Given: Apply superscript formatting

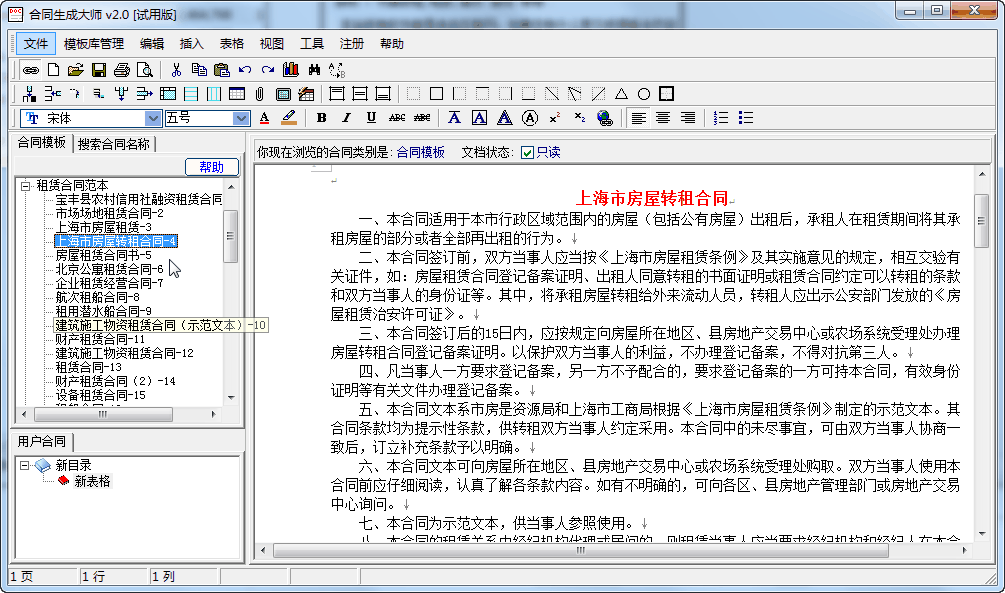Looking at the screenshot, I should pyautogui.click(x=554, y=118).
